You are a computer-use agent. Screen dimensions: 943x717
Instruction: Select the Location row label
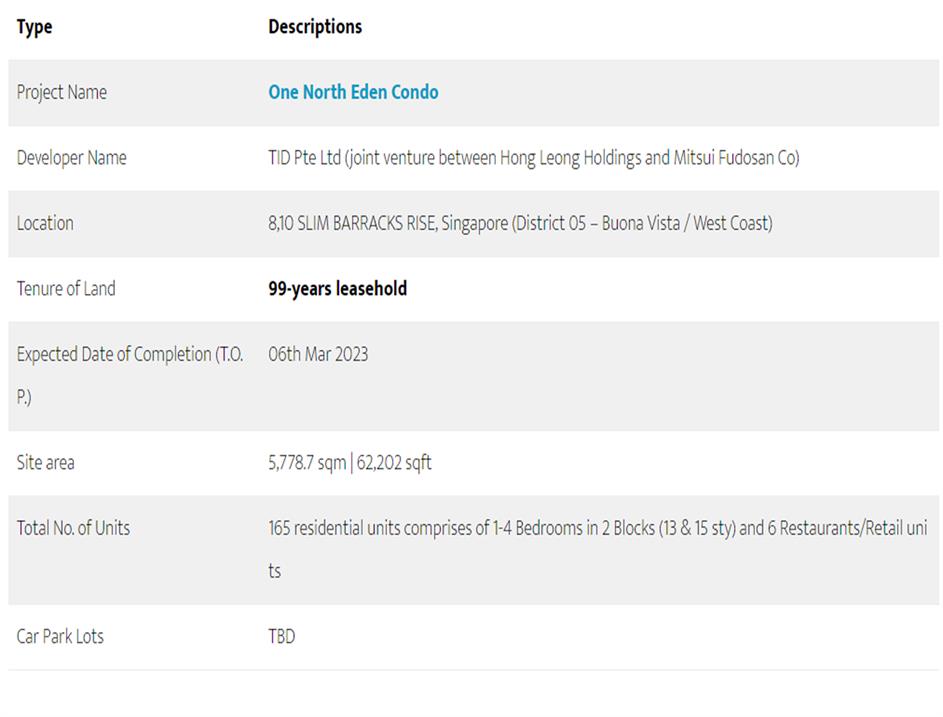click(45, 223)
